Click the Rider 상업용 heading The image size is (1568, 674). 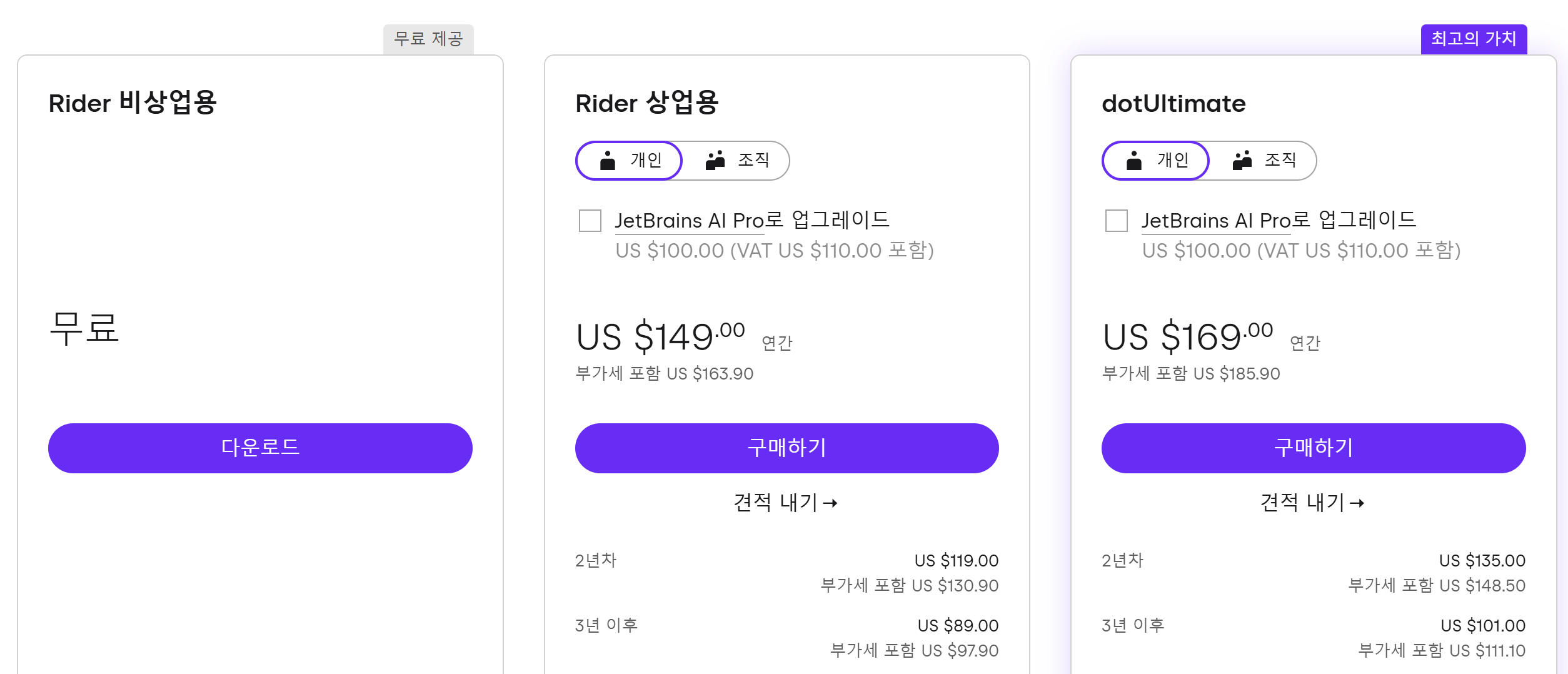647,103
